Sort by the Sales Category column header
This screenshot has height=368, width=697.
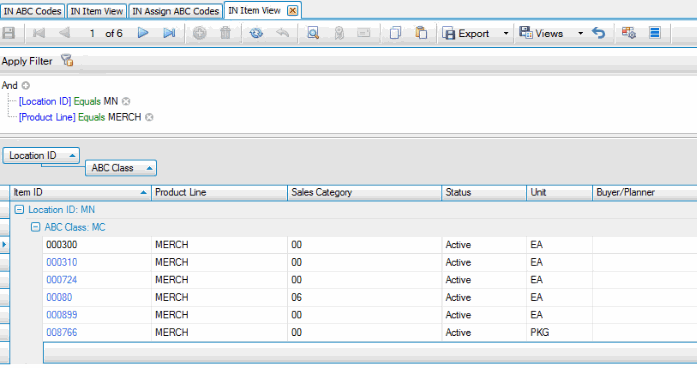point(364,192)
